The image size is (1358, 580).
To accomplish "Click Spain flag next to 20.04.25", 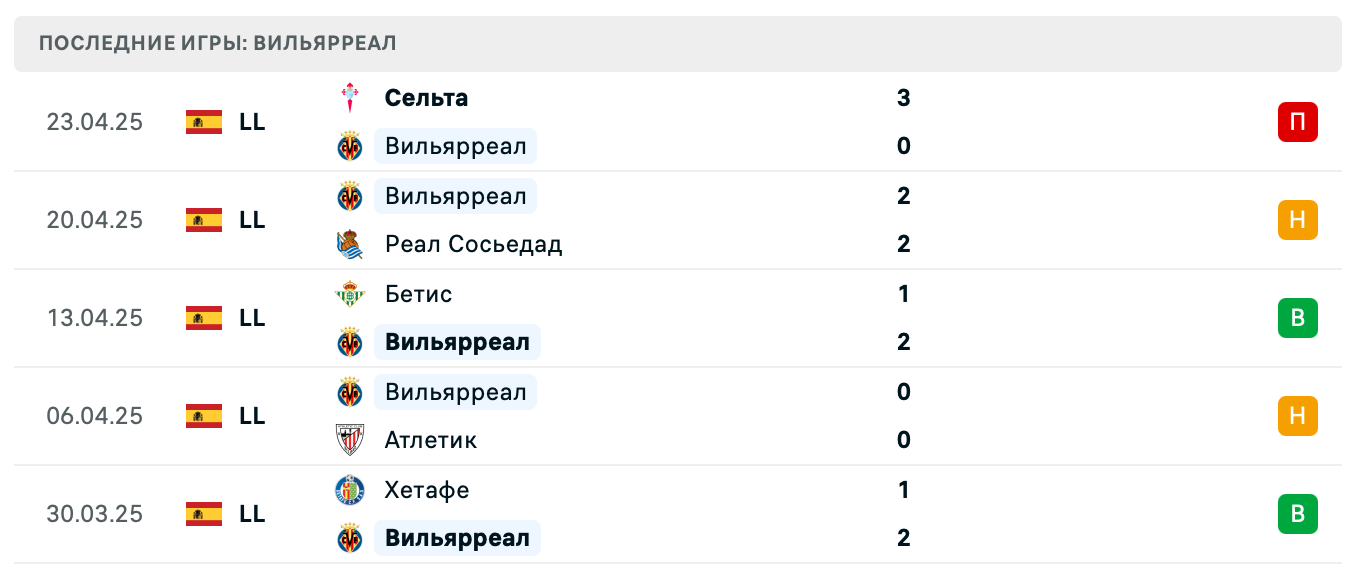I will (x=204, y=220).
